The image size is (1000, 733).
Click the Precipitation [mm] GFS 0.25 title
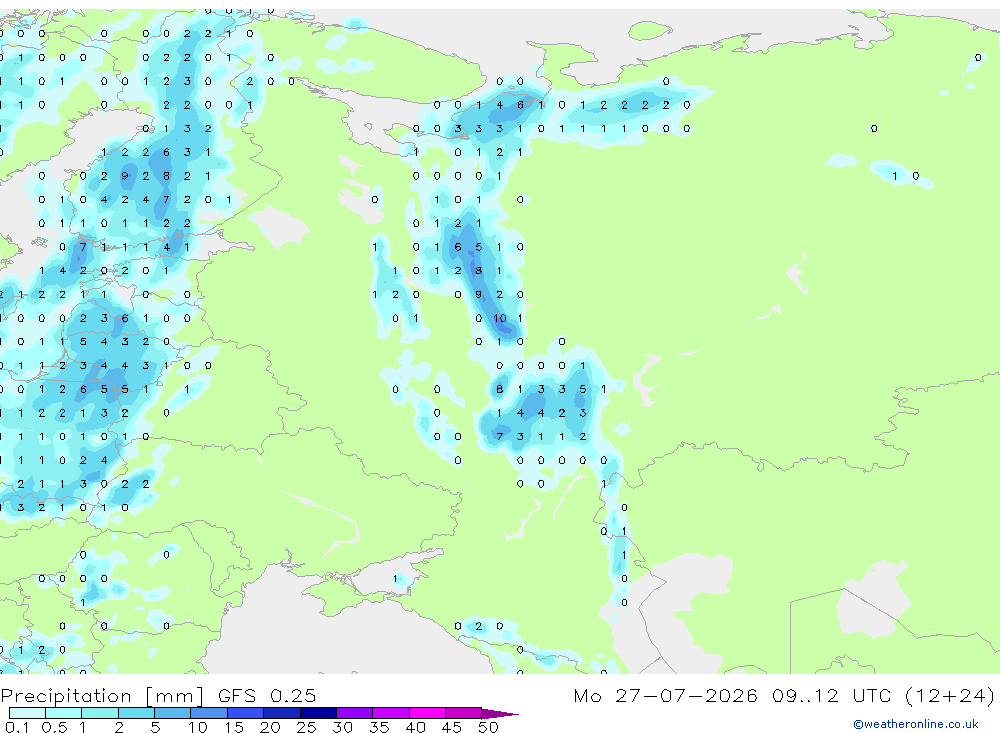(x=158, y=695)
